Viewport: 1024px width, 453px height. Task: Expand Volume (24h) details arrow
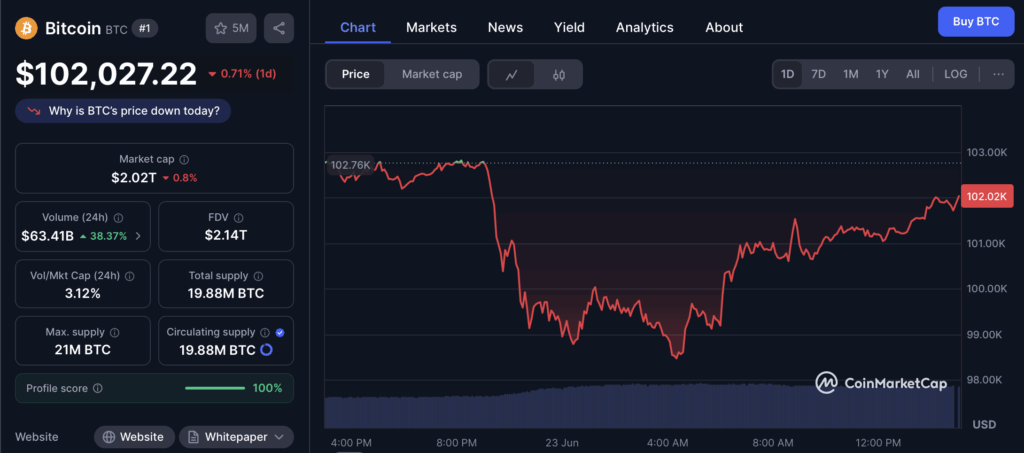(x=138, y=236)
